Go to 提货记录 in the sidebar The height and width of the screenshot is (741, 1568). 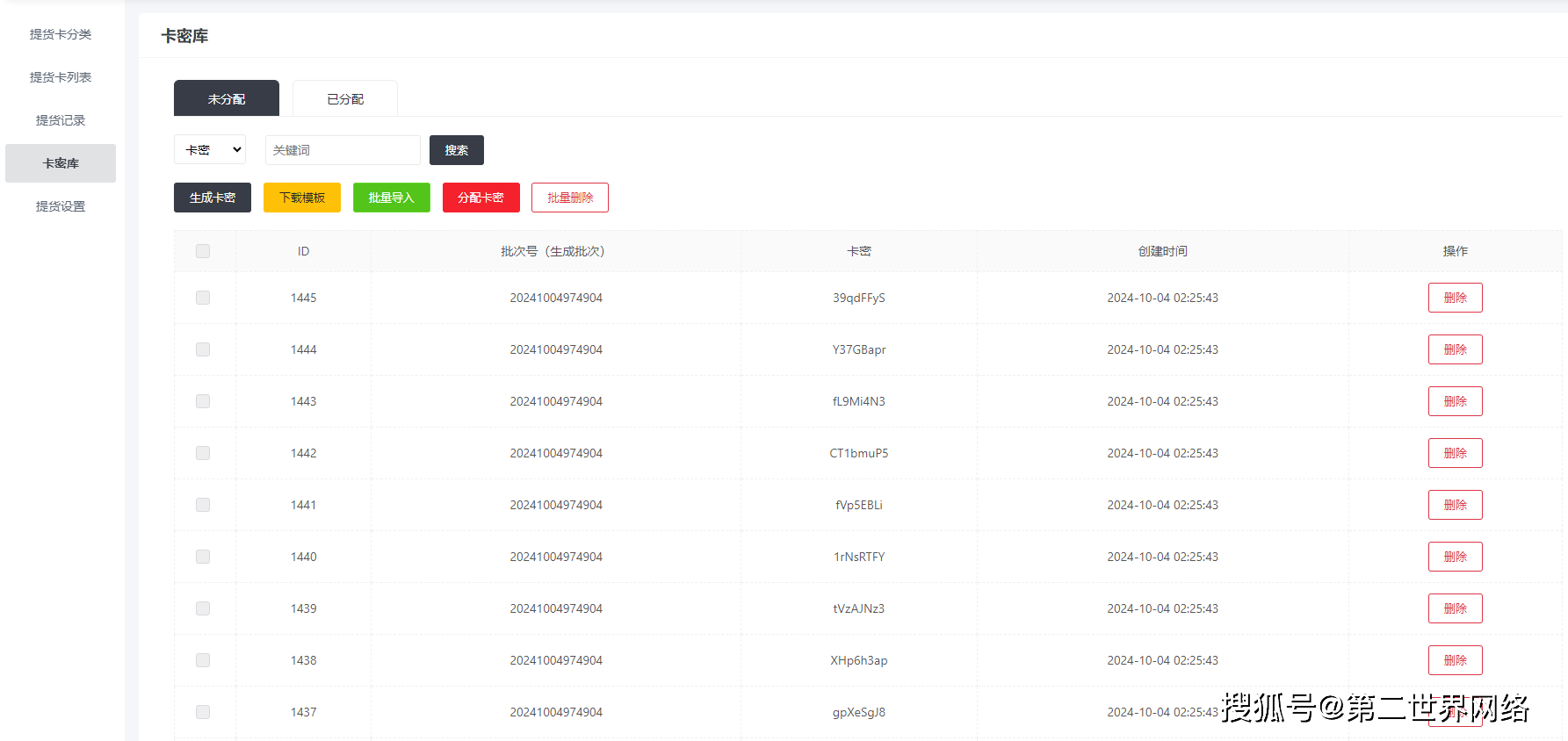pos(61,120)
